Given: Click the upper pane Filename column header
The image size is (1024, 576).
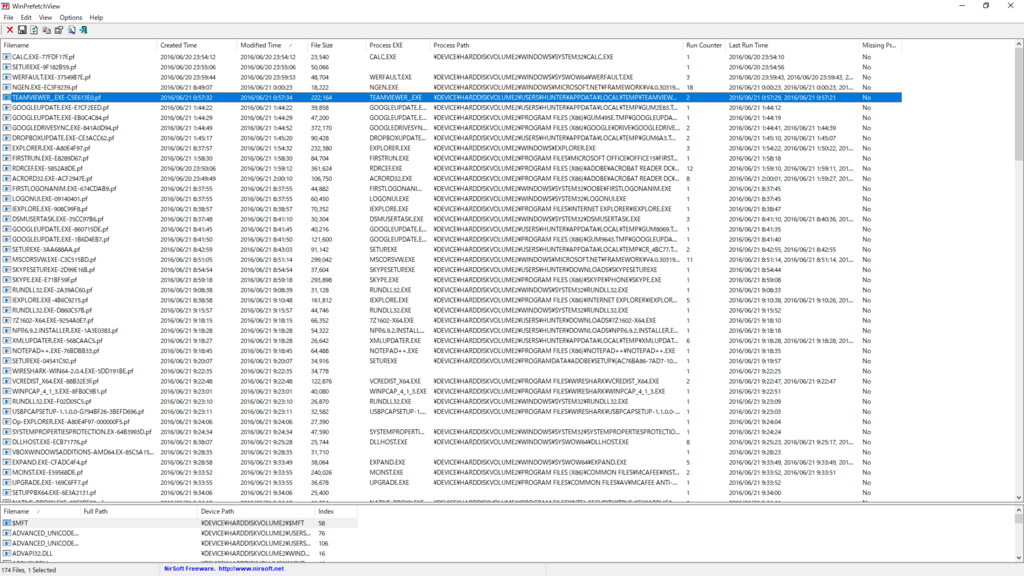Looking at the screenshot, I should pyautogui.click(x=78, y=46).
